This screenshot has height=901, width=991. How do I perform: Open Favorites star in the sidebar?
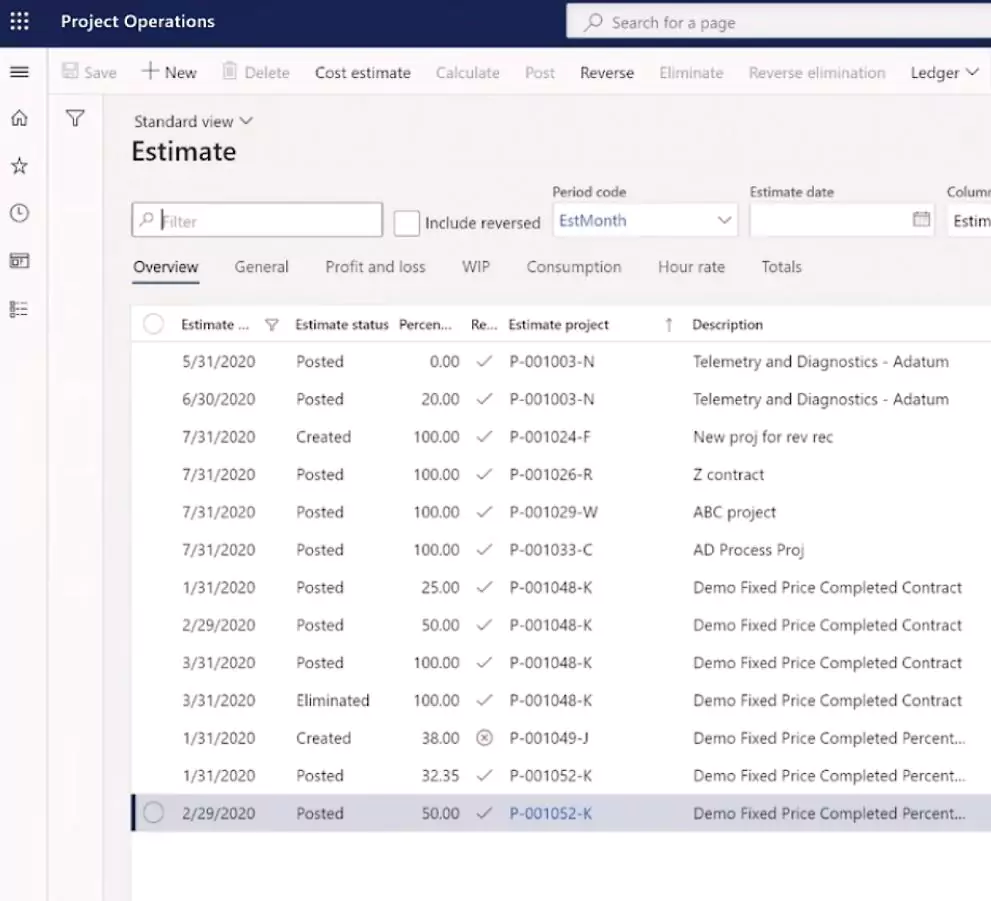pos(19,166)
